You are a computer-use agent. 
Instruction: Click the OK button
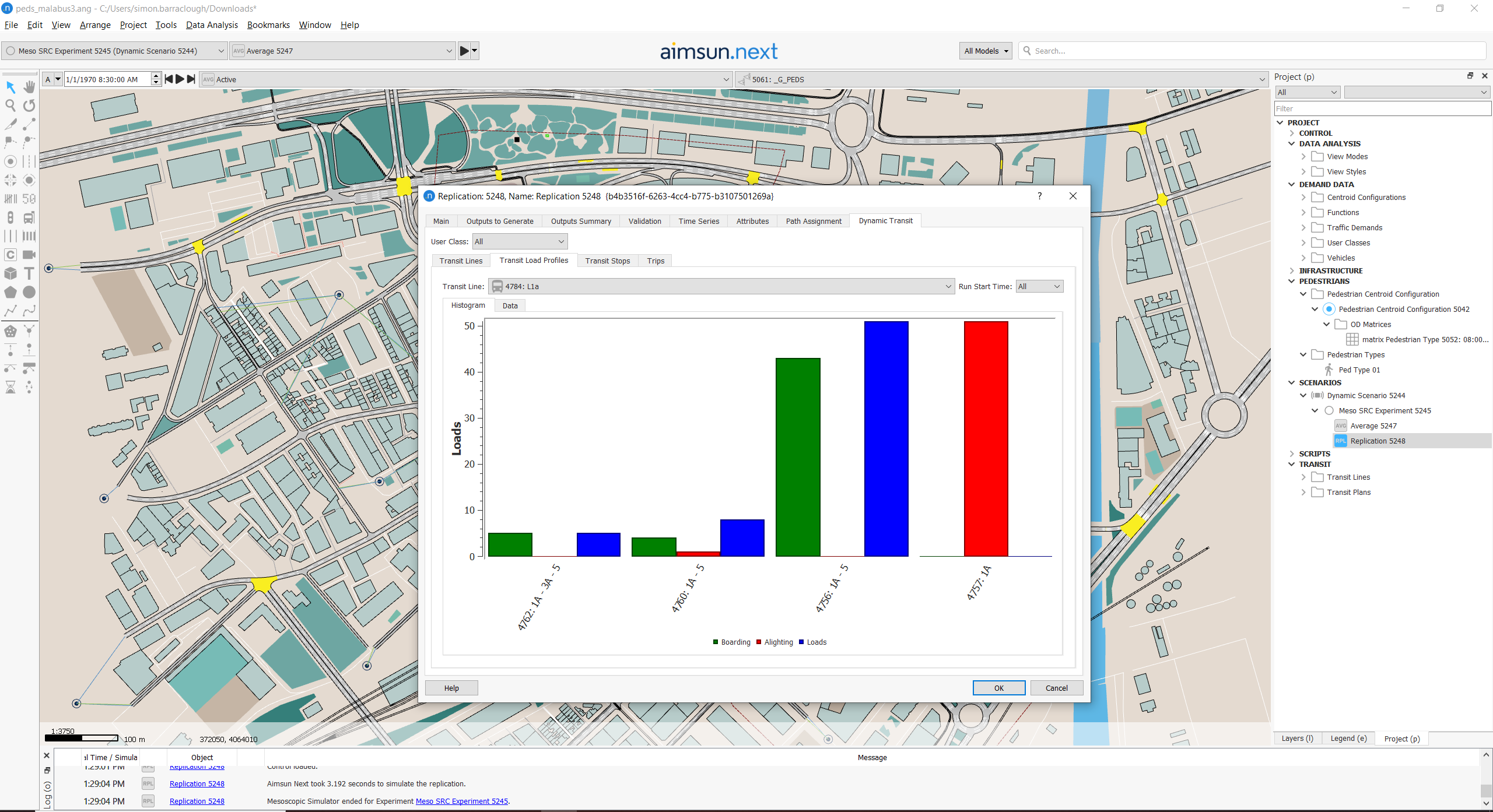coord(998,688)
